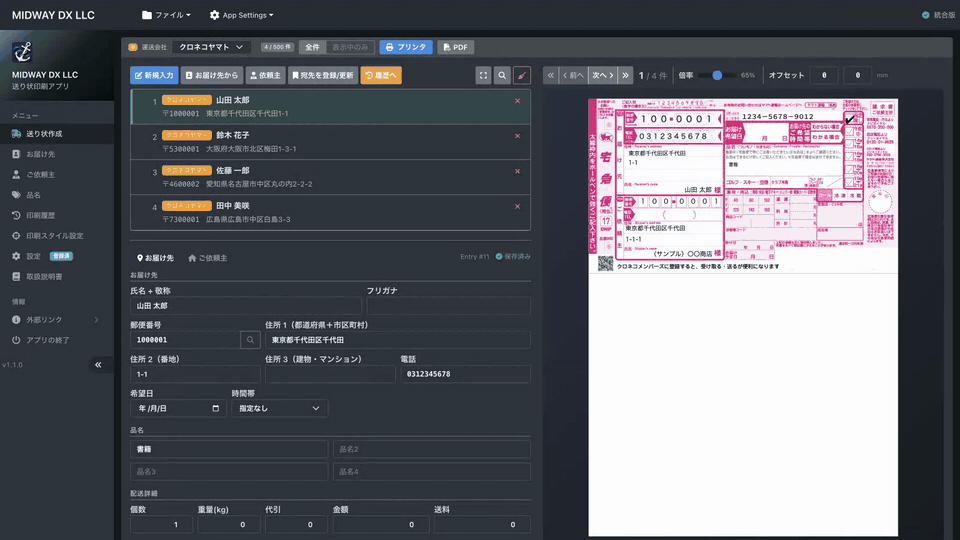Viewport: 960px width, 540px height.
Task: Select the 表示中のみ toggle
Action: coord(350,47)
